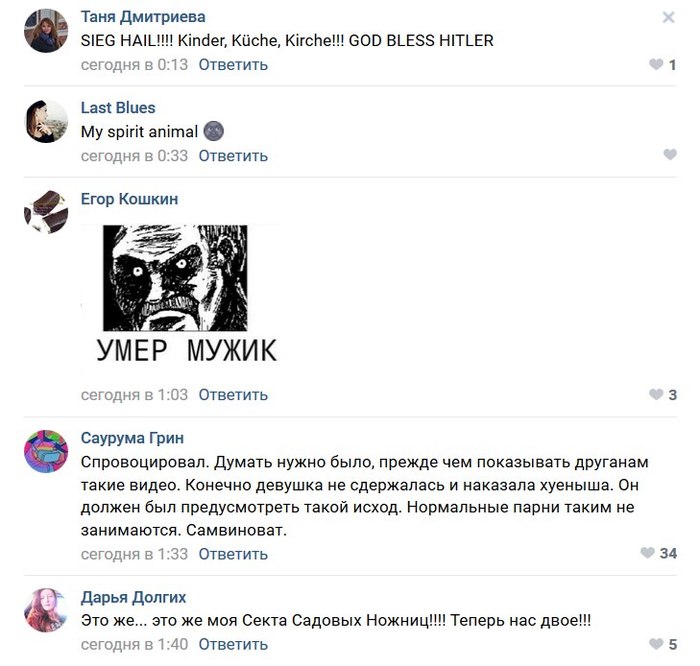Click the Таня Дмитриева name link
700x666 pixels.
(x=143, y=17)
